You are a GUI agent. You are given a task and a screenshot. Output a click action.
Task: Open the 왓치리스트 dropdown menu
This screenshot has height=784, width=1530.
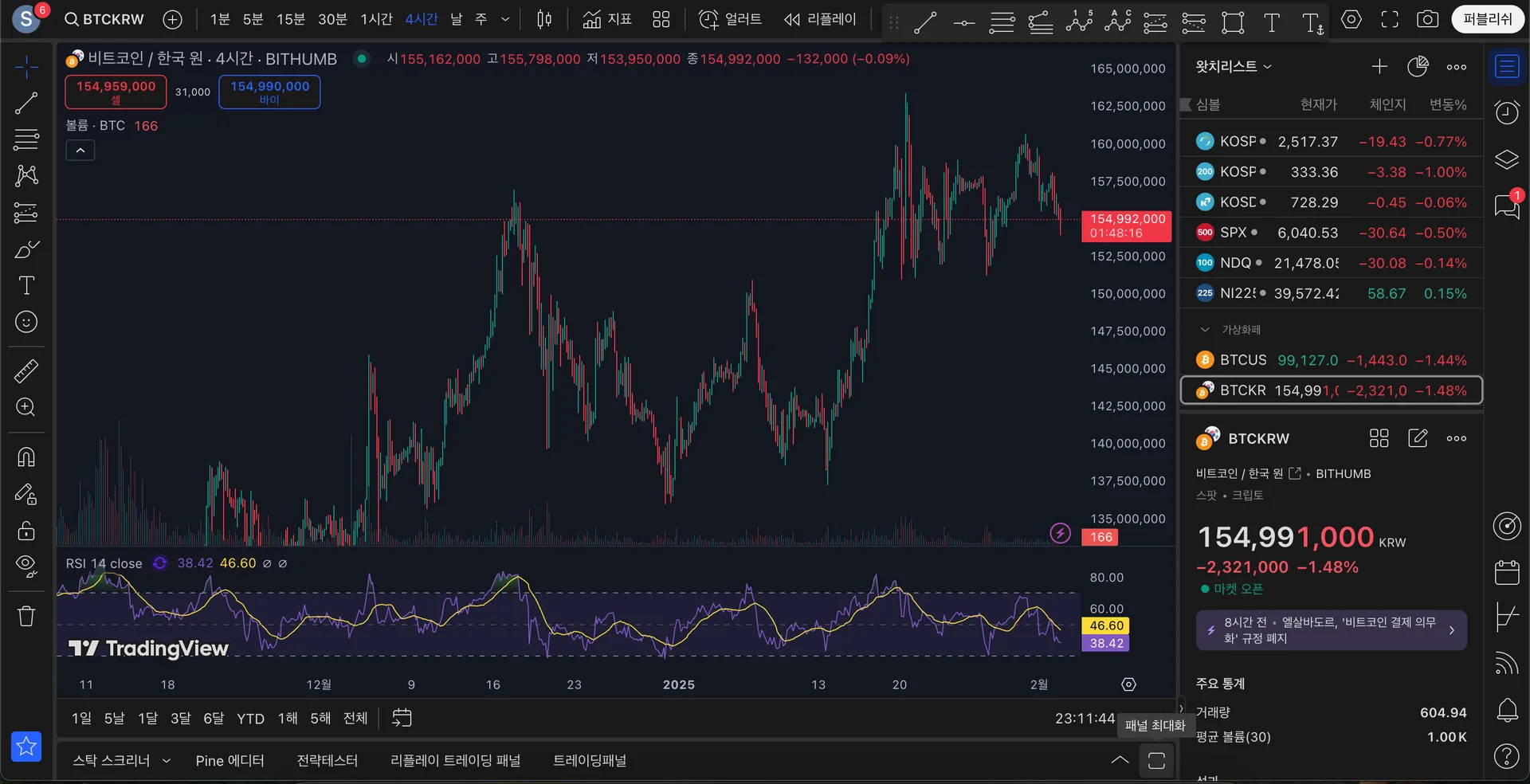click(1233, 67)
